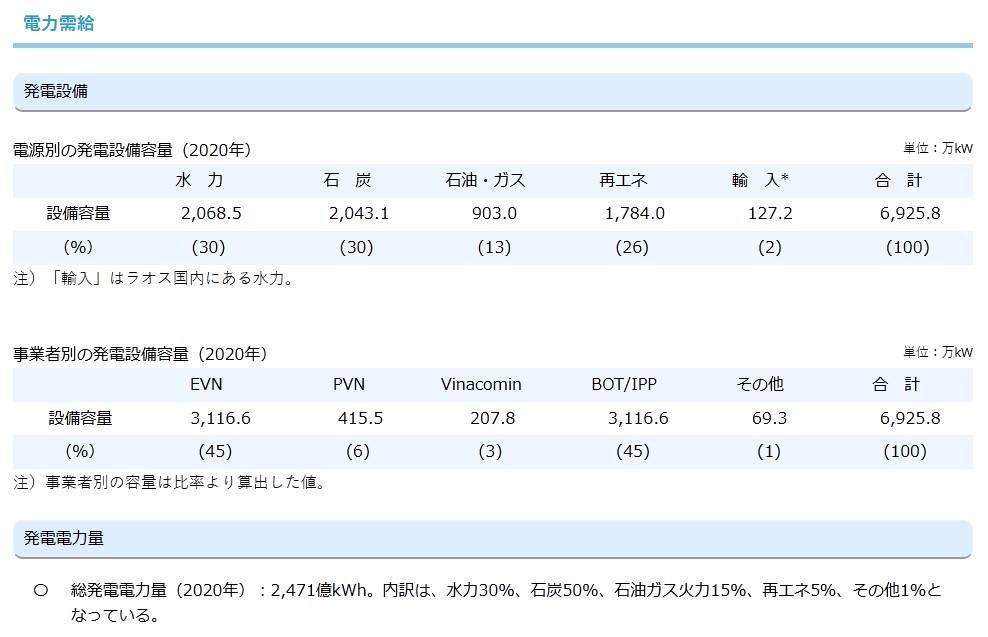Click the circle bullet before 総発電電力量
Viewport: 988px width, 637px height.
click(x=41, y=591)
